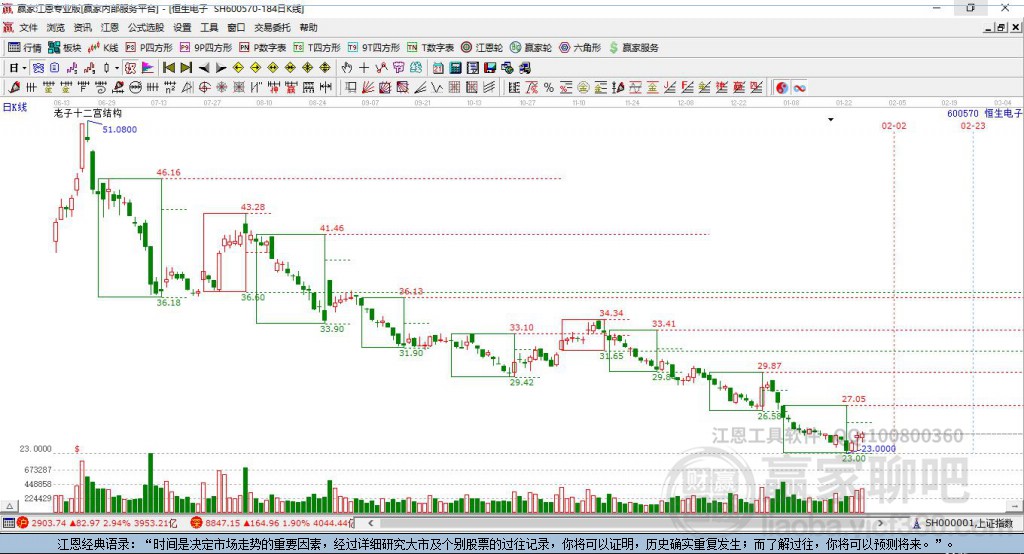
Task: Open the 设置 menu
Action: tap(182, 27)
